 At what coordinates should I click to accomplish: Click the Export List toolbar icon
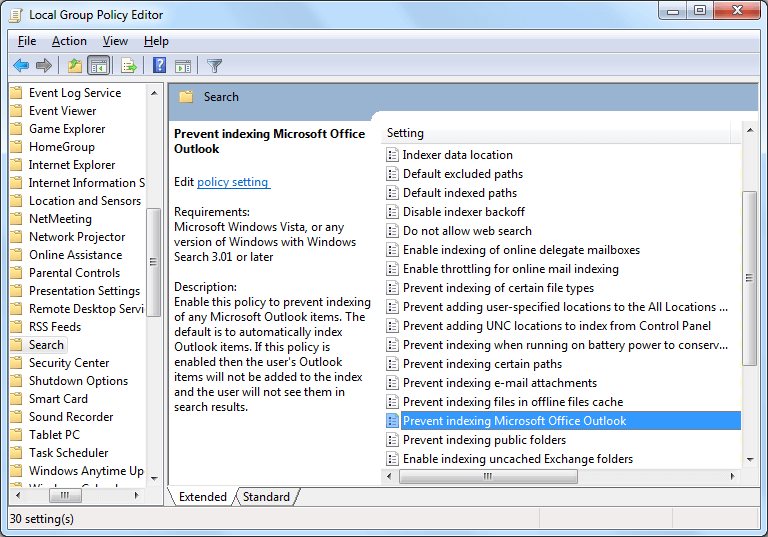[129, 65]
